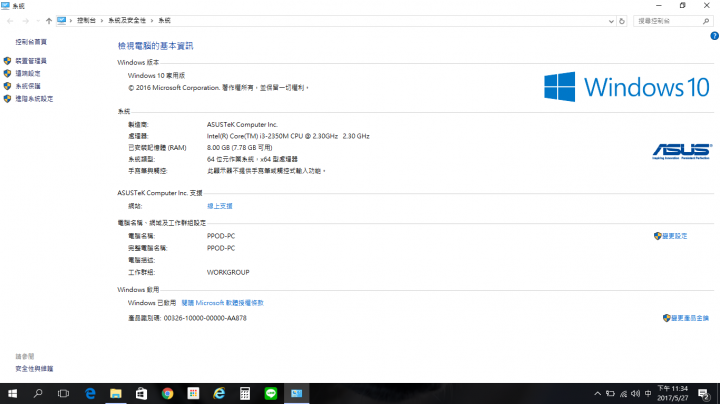The image size is (720, 404).
Task: Launch Microsoft Edge from taskbar
Action: coord(90,393)
